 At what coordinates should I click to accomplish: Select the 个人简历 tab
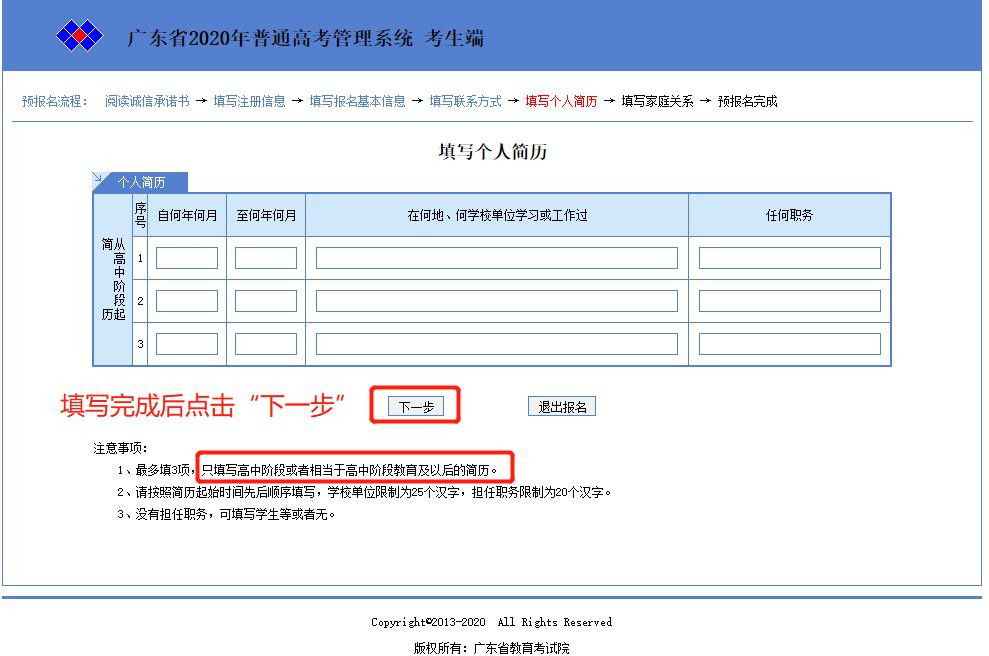pos(141,182)
